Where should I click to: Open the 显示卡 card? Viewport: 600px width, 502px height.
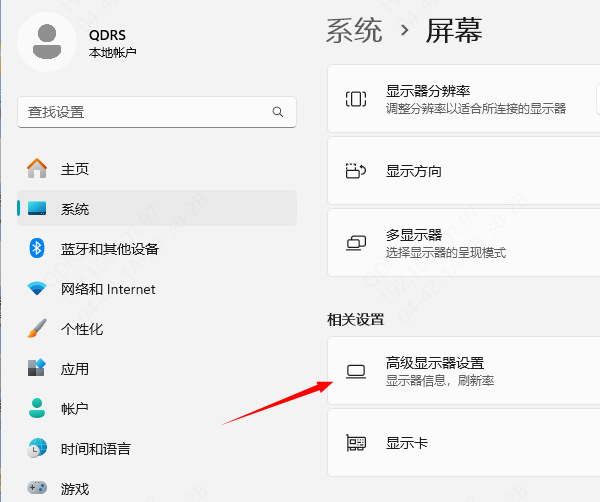[x=464, y=443]
